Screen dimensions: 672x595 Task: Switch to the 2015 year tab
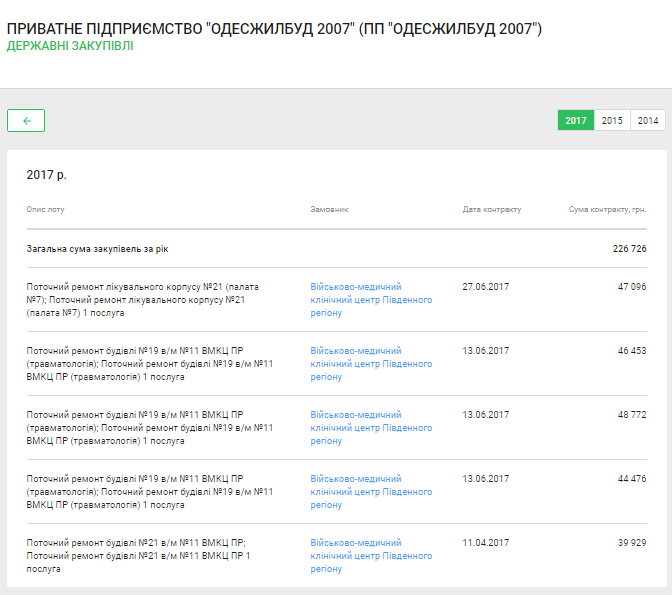tap(612, 121)
